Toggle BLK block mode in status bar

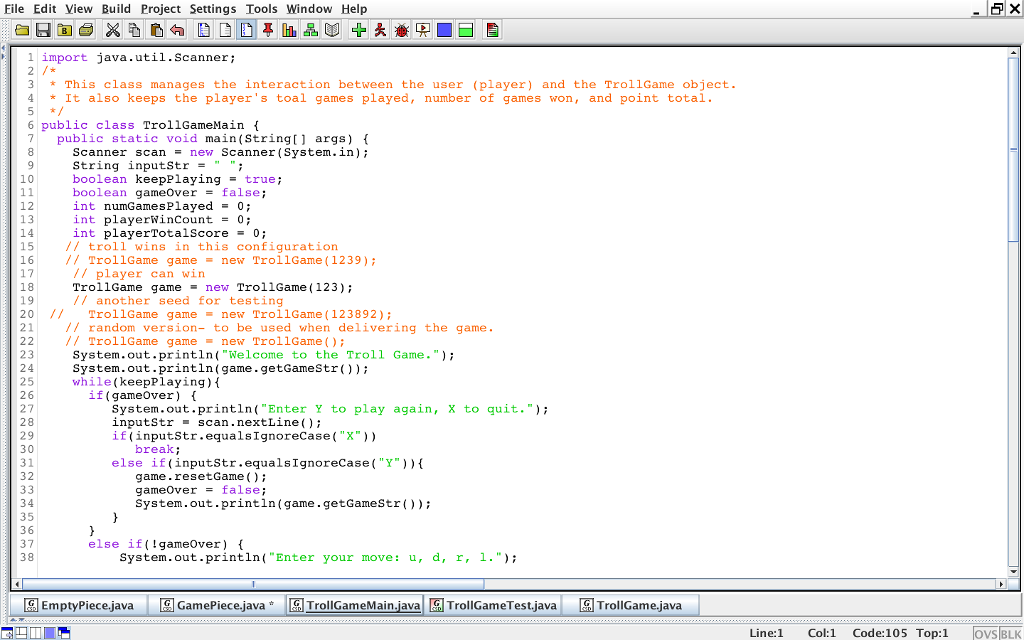pos(1009,633)
